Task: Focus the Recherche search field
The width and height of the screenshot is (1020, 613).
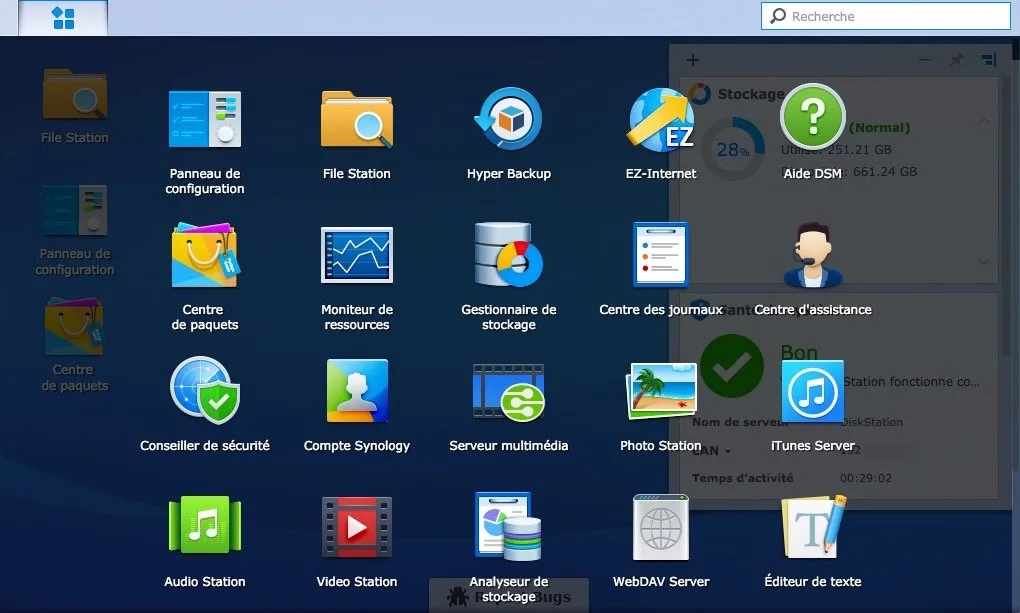Action: 886,16
